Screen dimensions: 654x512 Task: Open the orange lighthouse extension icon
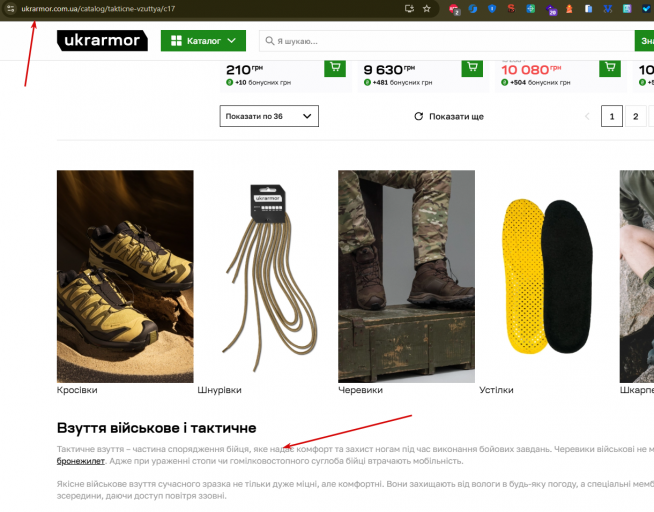(569, 8)
